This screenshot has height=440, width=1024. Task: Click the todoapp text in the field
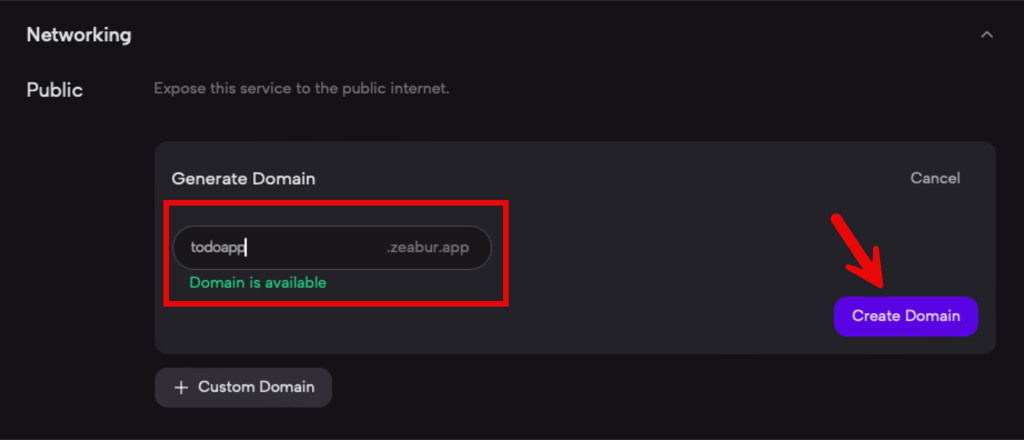point(217,248)
